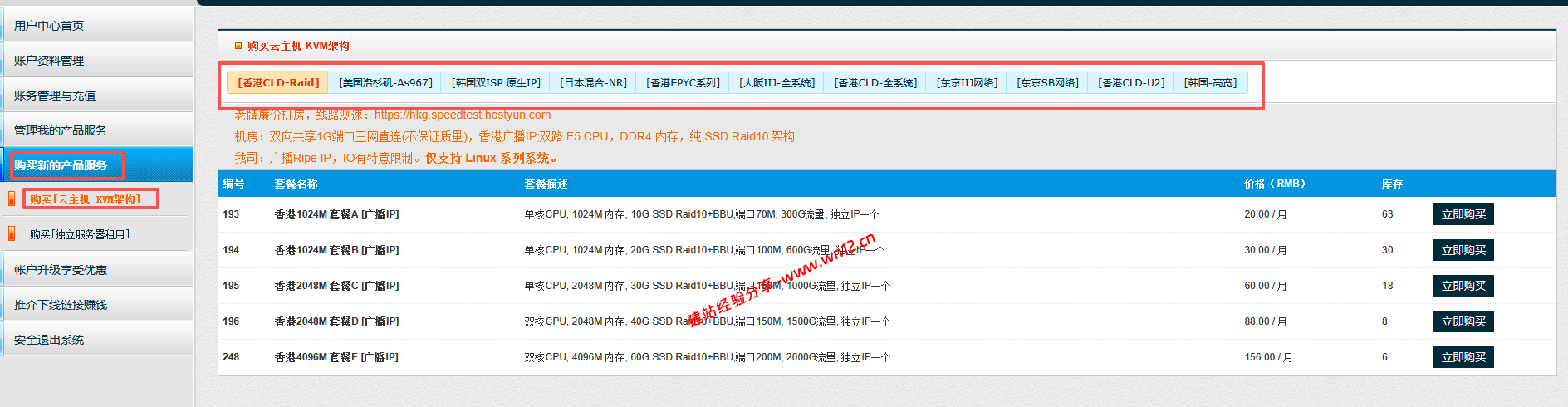The image size is (1568, 407).
Task: Click stock value 18
Action: tap(1388, 286)
